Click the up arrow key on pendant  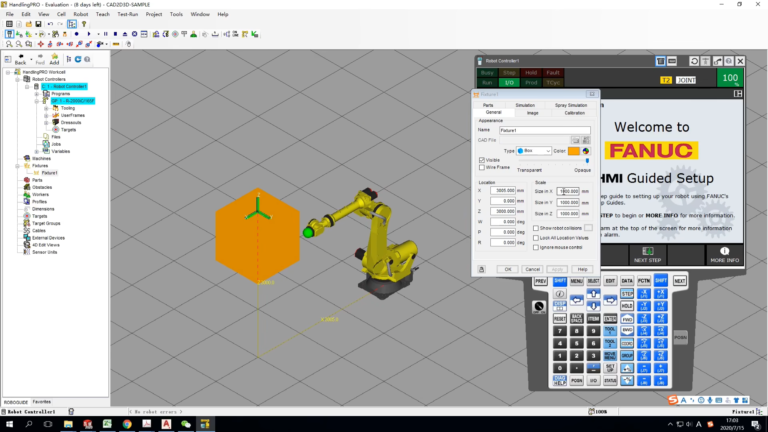[x=593, y=294]
